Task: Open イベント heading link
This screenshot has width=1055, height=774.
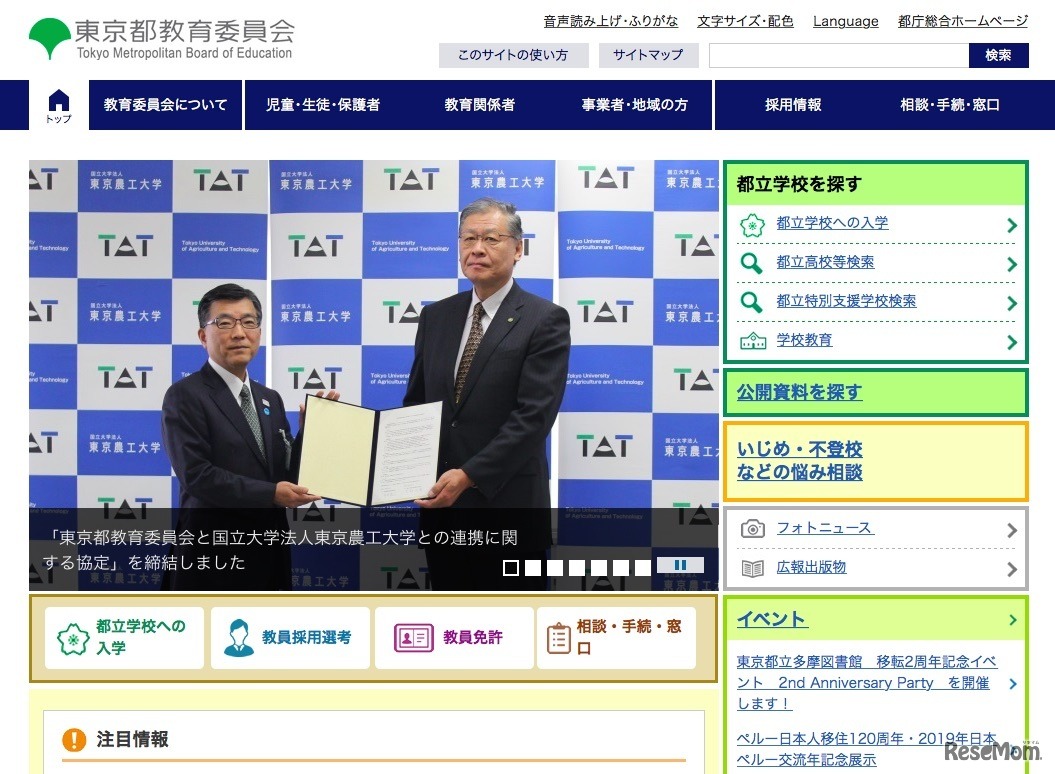Action: click(772, 620)
